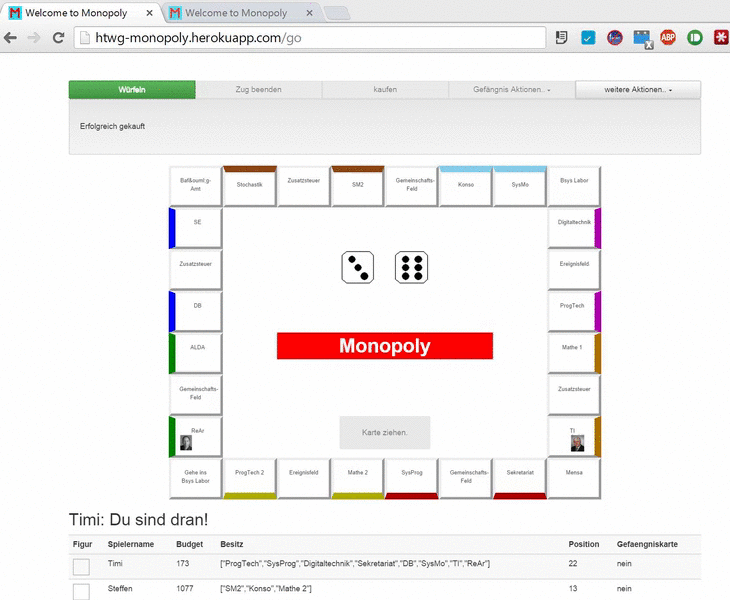
Task: Select the Mensa corner field
Action: [574, 479]
